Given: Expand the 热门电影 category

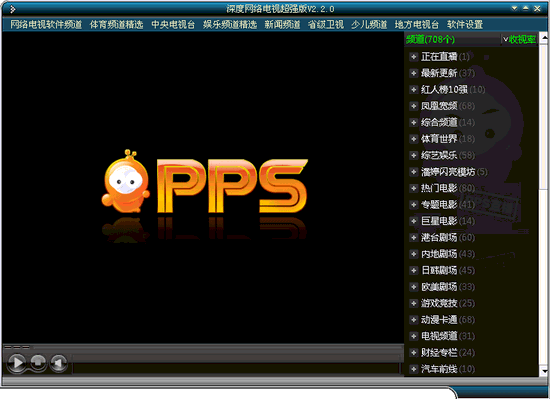Looking at the screenshot, I should (x=414, y=188).
